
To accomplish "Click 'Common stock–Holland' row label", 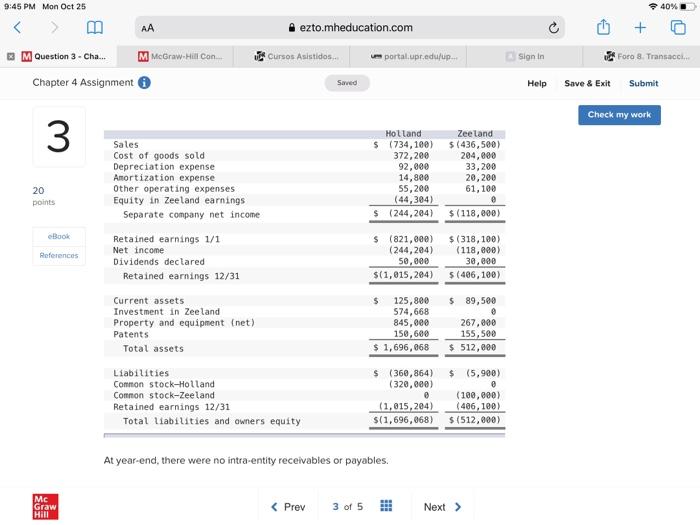I will [x=164, y=384].
